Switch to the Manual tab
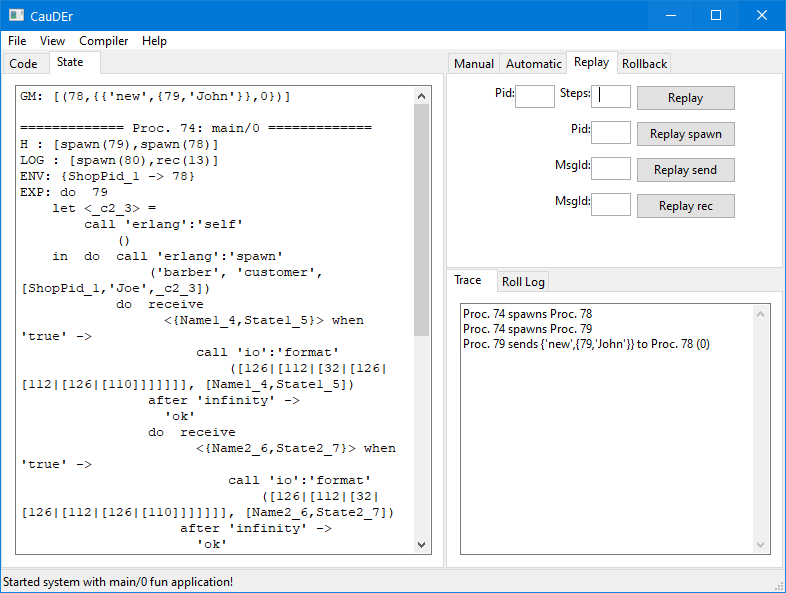786x593 pixels. [473, 63]
